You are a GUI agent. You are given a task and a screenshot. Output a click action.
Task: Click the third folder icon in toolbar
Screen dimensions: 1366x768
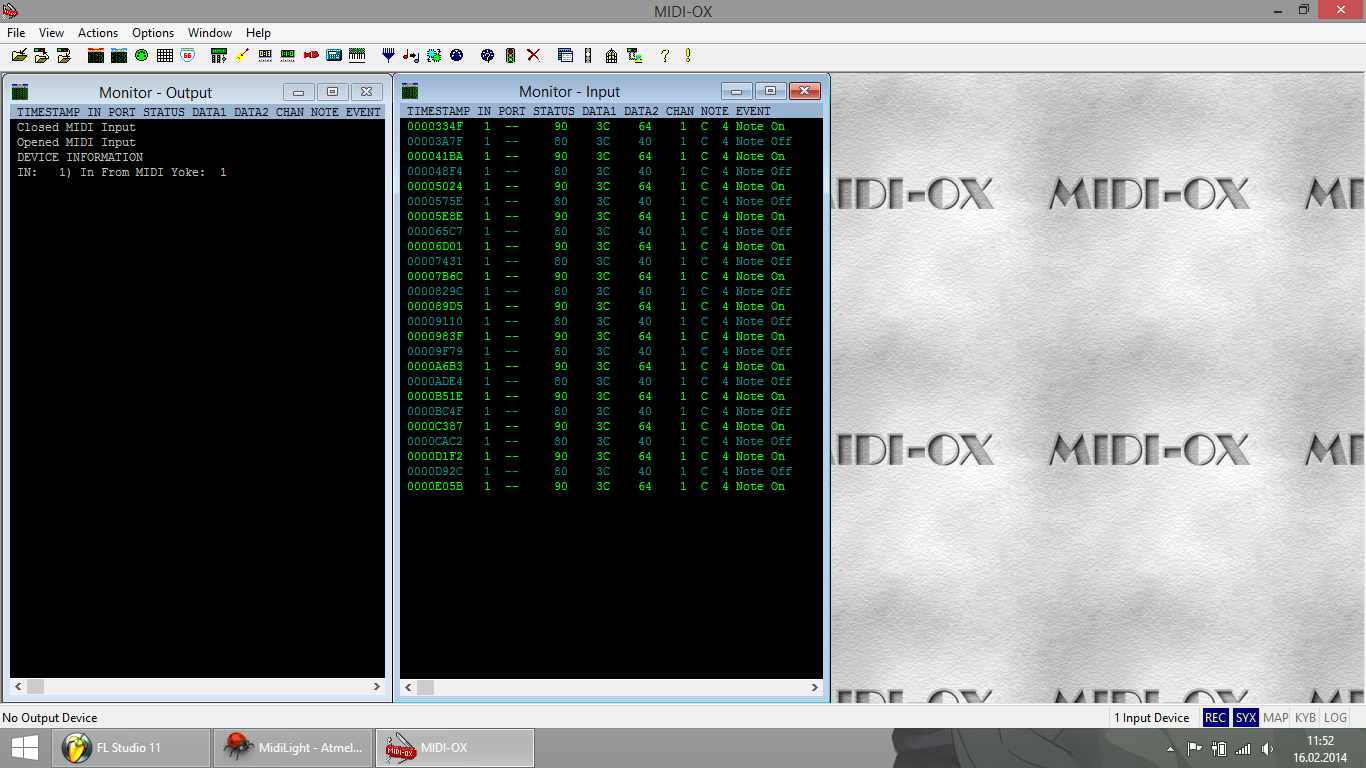click(x=64, y=56)
